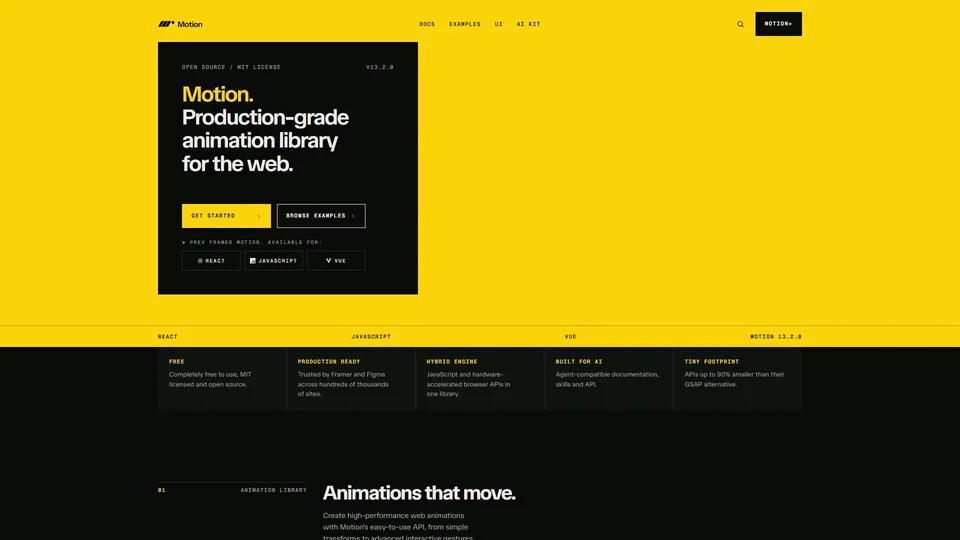Screen dimensions: 960x540
Task: Click the TINY FOOTPRINT card heading
Action: (x=711, y=362)
